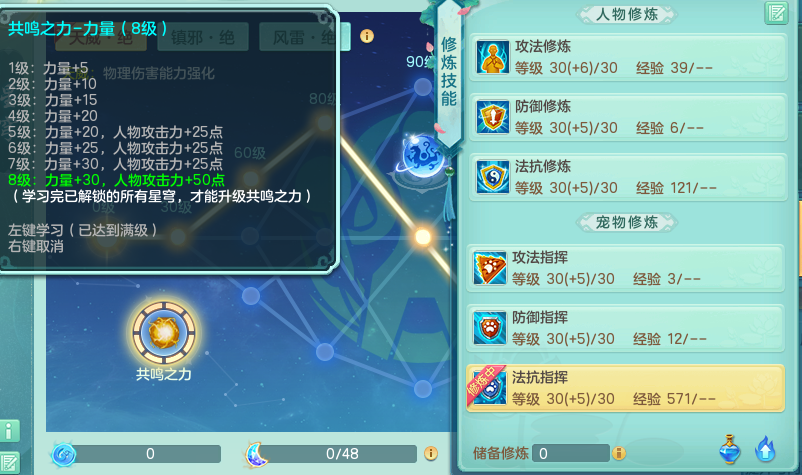Click the 储备修炼 value field

pyautogui.click(x=570, y=453)
